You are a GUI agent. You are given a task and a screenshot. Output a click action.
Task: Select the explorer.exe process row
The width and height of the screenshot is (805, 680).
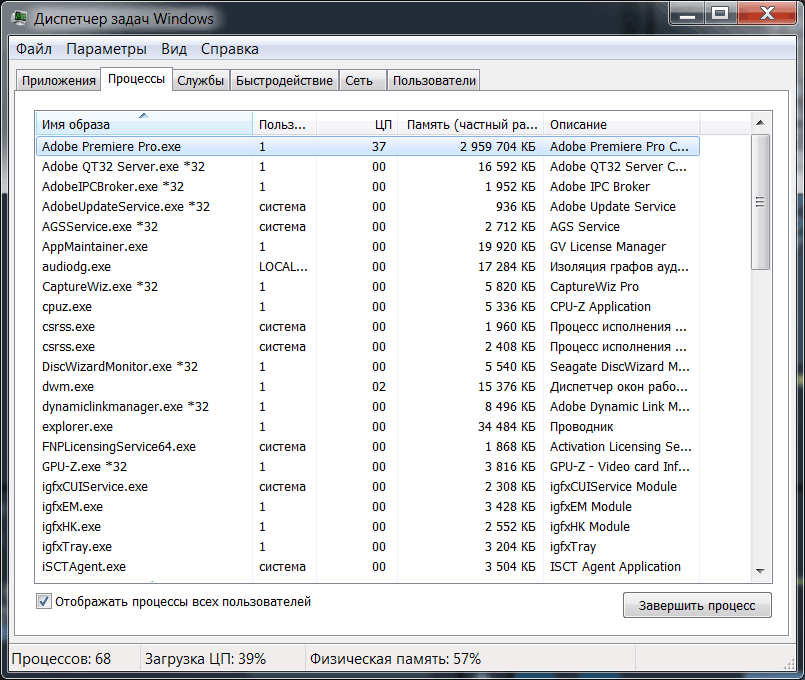[x=78, y=427]
